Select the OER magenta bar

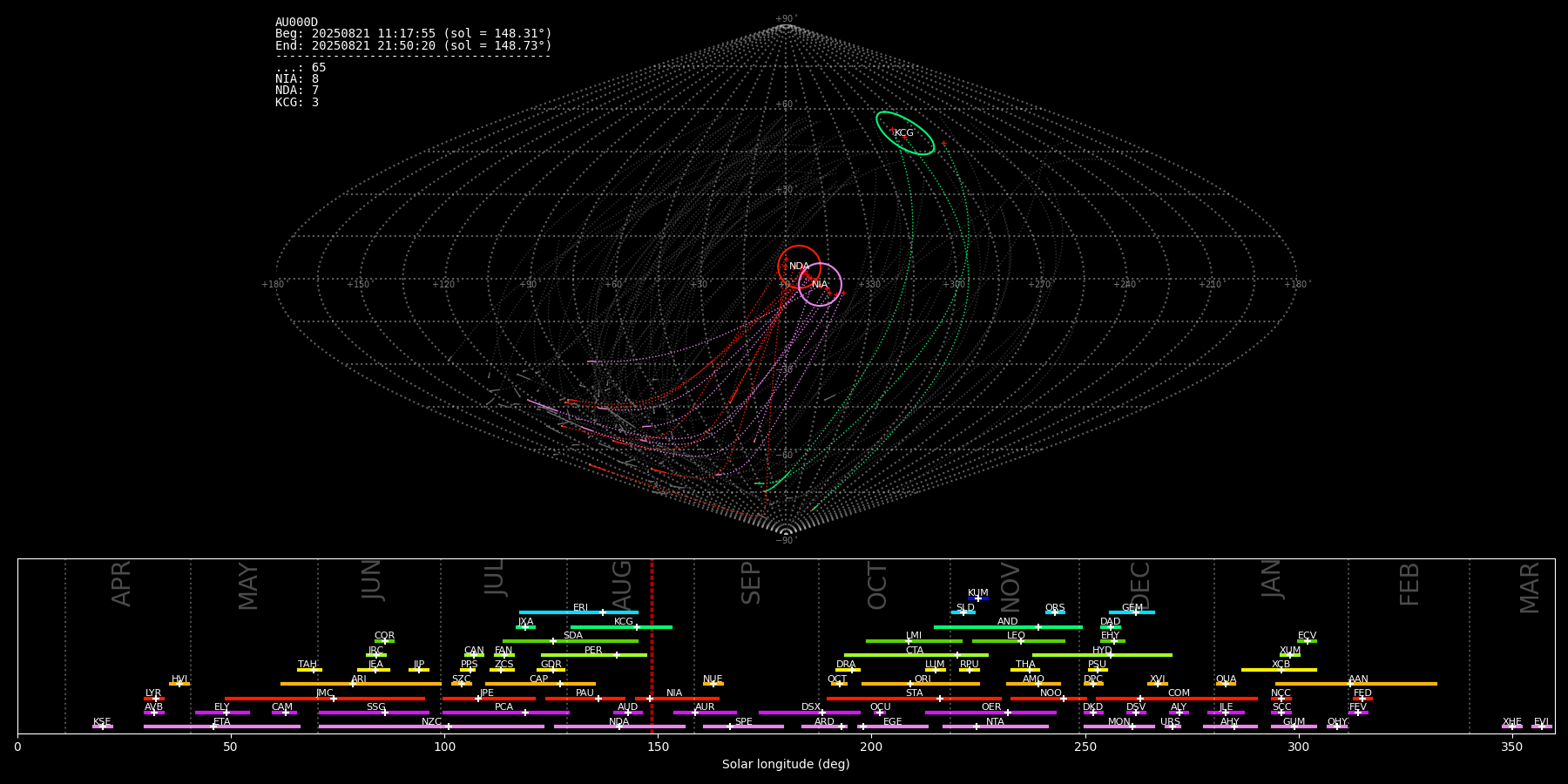pos(990,713)
